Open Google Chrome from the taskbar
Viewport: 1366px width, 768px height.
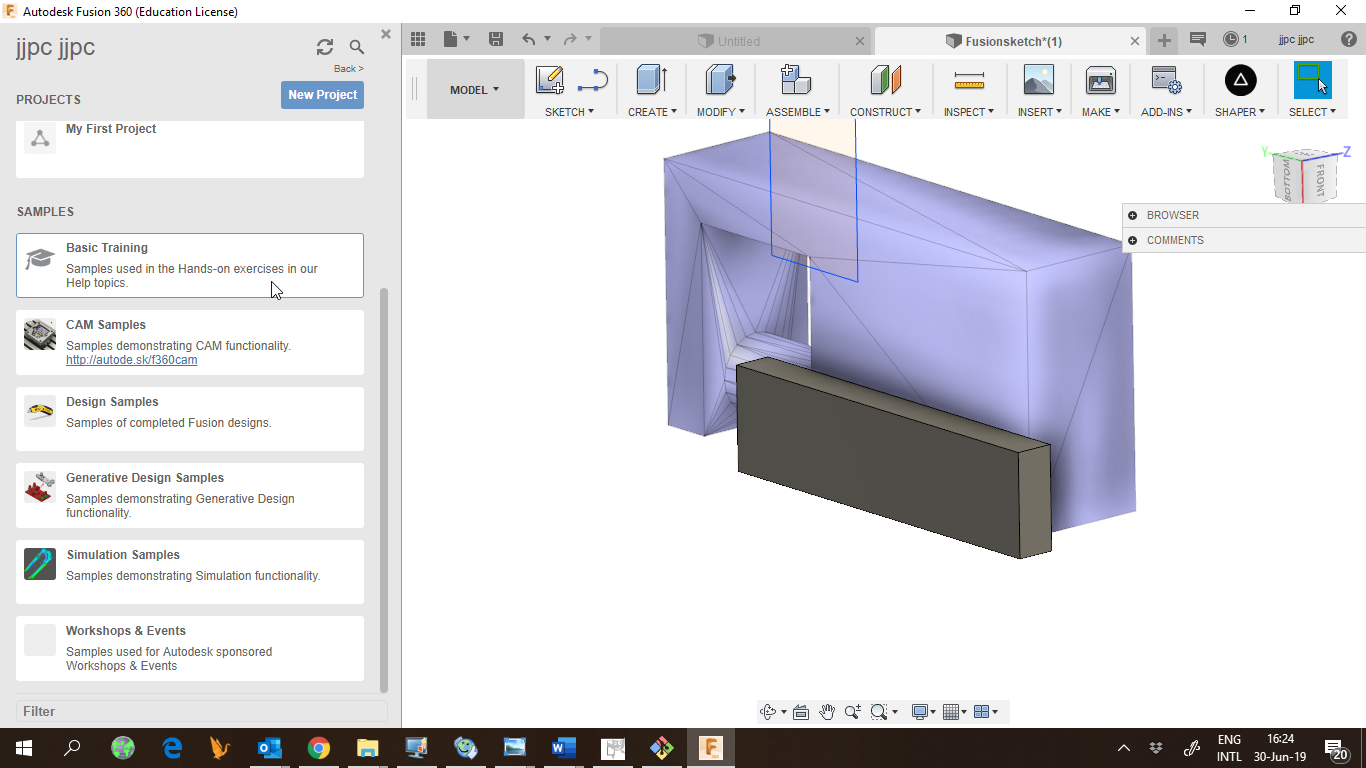coord(319,748)
